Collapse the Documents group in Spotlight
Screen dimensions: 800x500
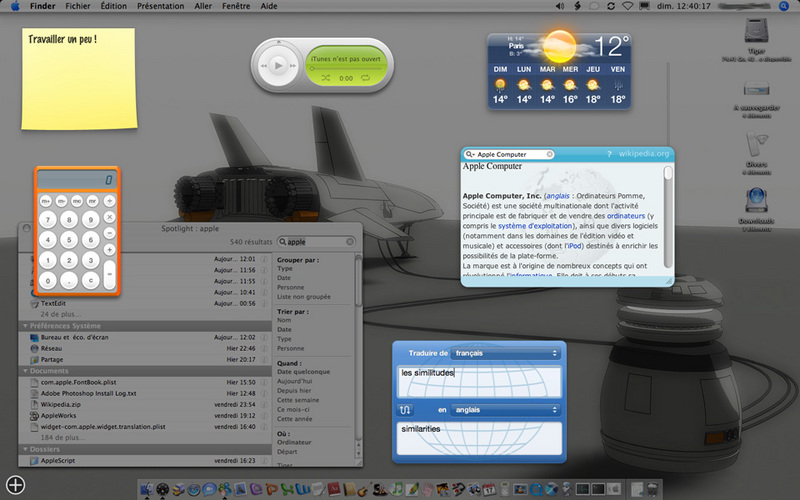pyautogui.click(x=25, y=371)
